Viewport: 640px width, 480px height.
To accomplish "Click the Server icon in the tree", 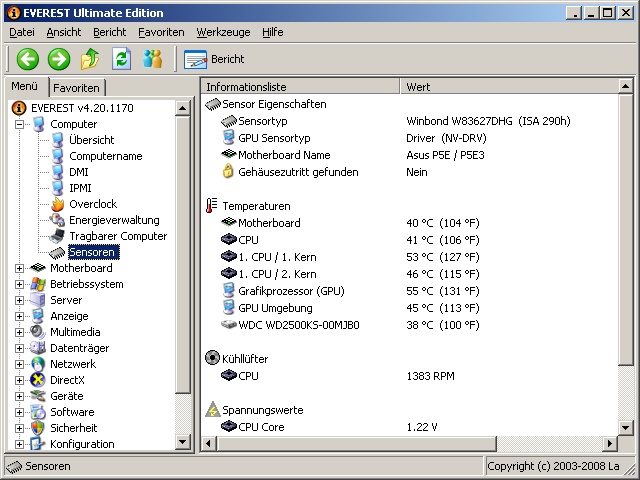I will click(38, 300).
